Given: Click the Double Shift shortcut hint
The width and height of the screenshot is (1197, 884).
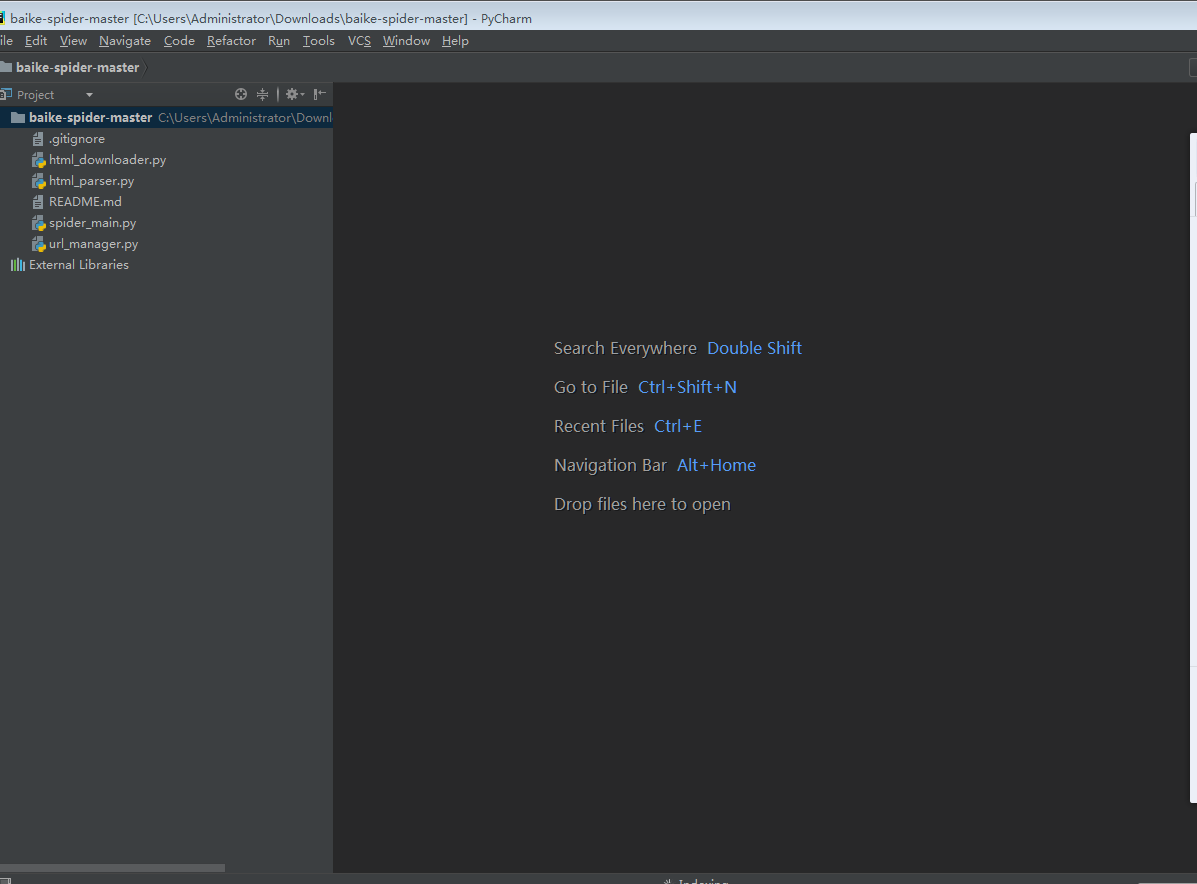Looking at the screenshot, I should pos(754,348).
